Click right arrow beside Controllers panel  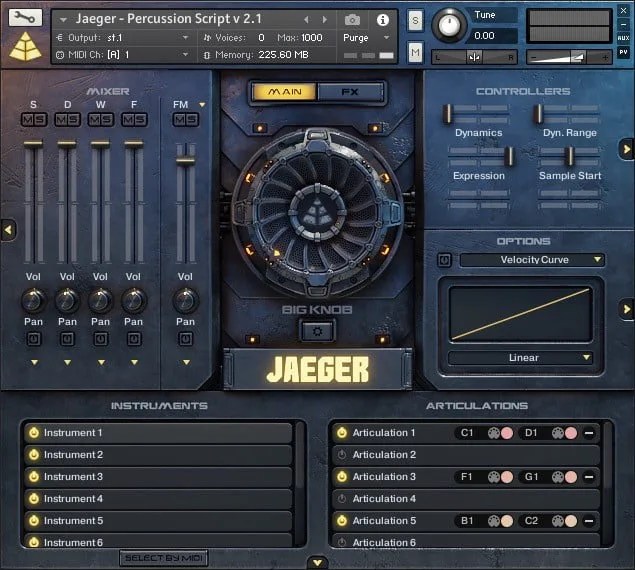627,149
